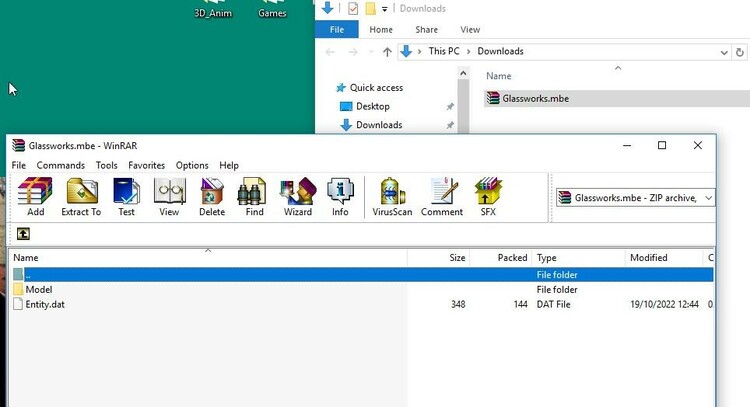Click Downloads in Explorer address path
Image resolution: width=750 pixels, height=407 pixels.
[x=500, y=51]
